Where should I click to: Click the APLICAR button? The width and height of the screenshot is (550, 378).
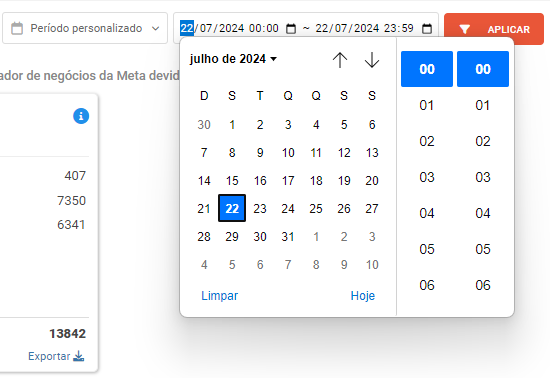(x=494, y=29)
